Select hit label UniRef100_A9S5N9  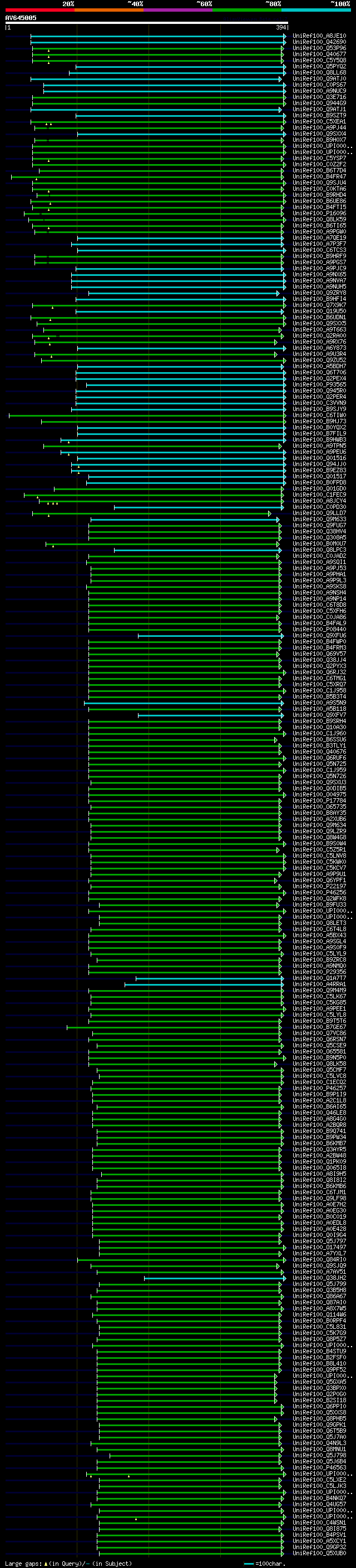point(319,703)
